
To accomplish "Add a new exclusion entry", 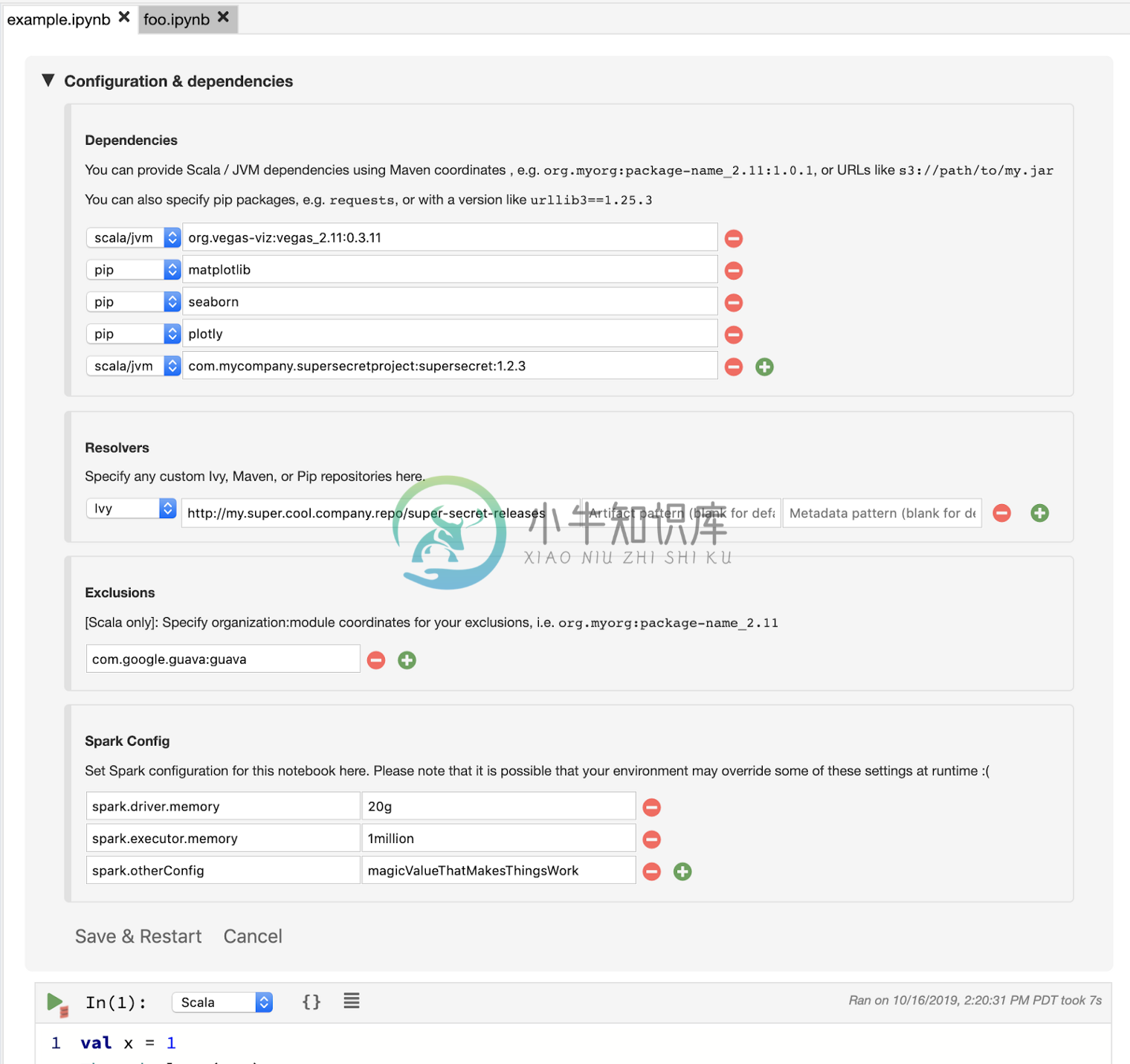I will [x=407, y=660].
